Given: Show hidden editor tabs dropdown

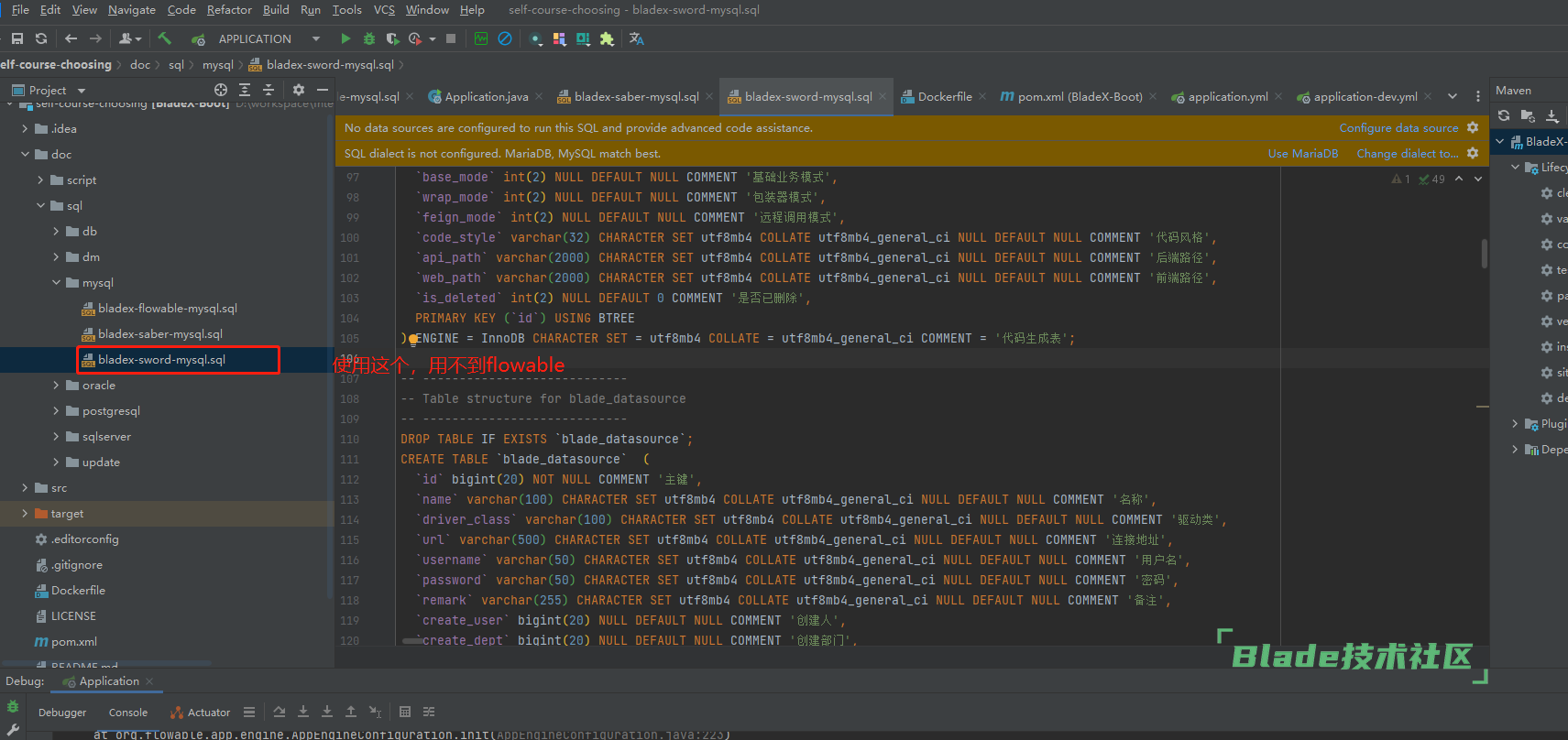Looking at the screenshot, I should (x=1453, y=96).
